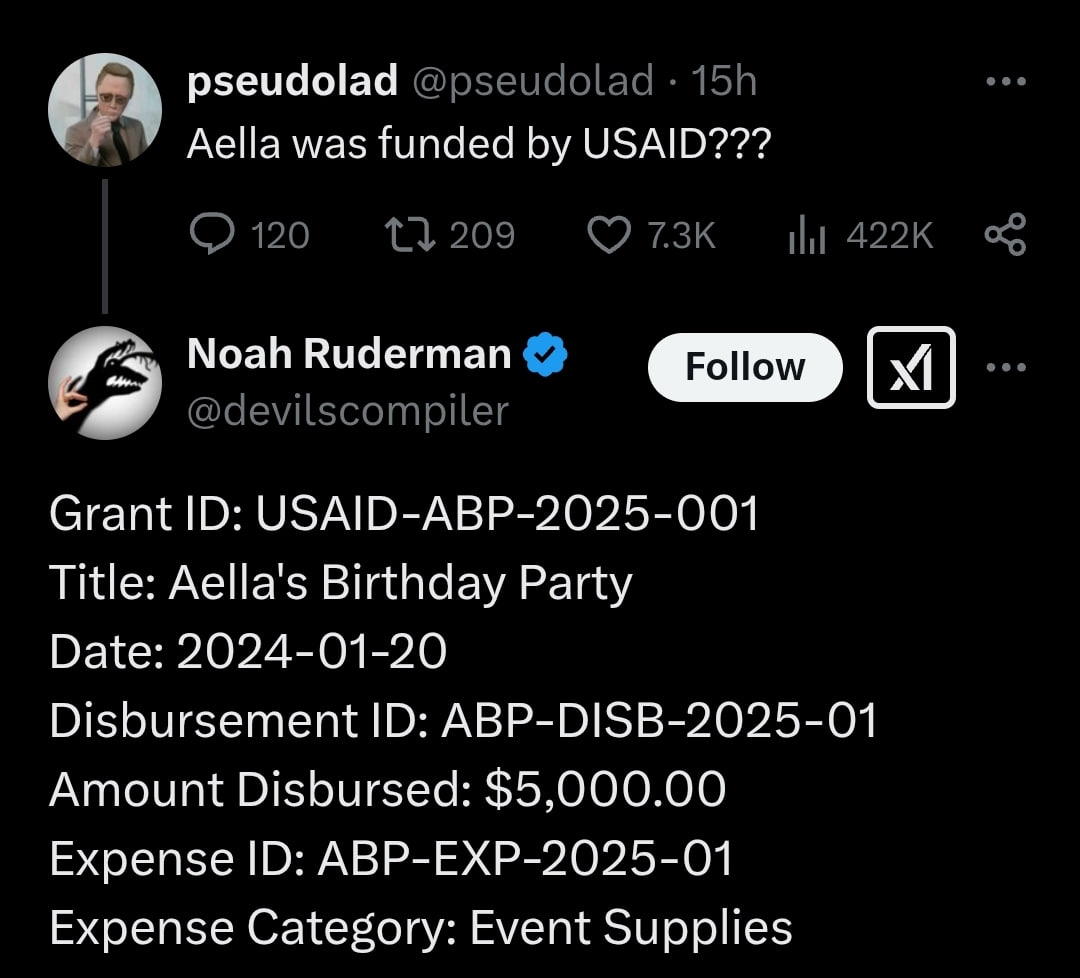Open pseudolad's profile picture
The width and height of the screenshot is (1080, 978).
point(105,109)
